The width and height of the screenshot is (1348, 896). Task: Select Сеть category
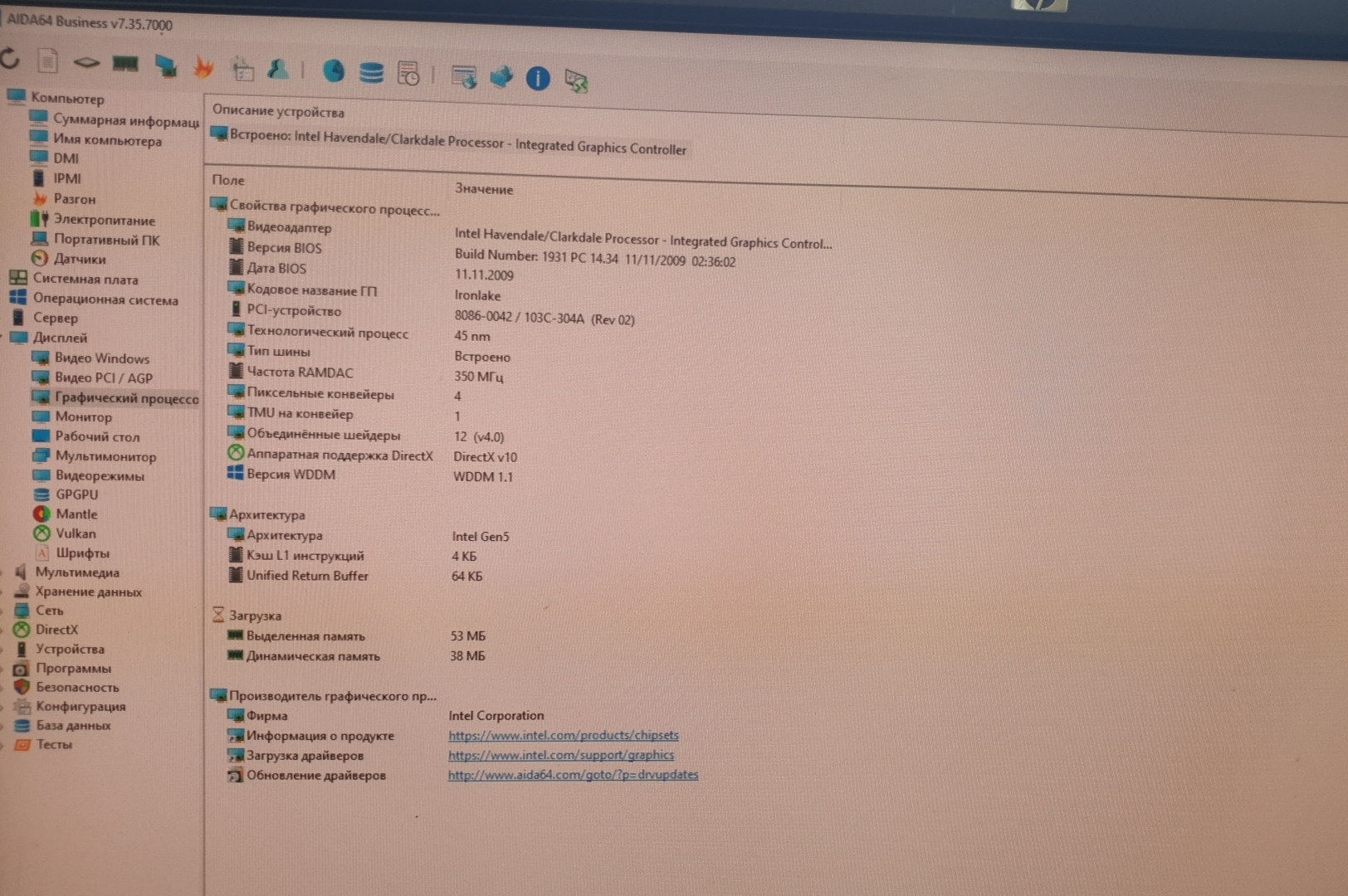click(x=39, y=610)
